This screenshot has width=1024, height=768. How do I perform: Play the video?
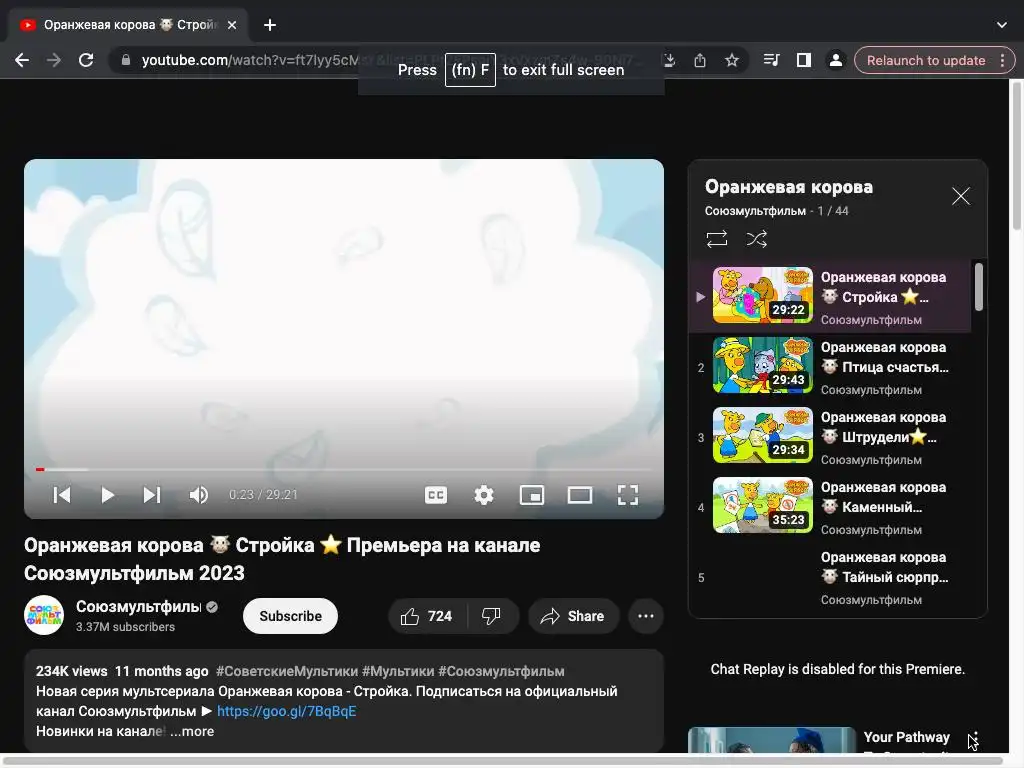pos(108,495)
